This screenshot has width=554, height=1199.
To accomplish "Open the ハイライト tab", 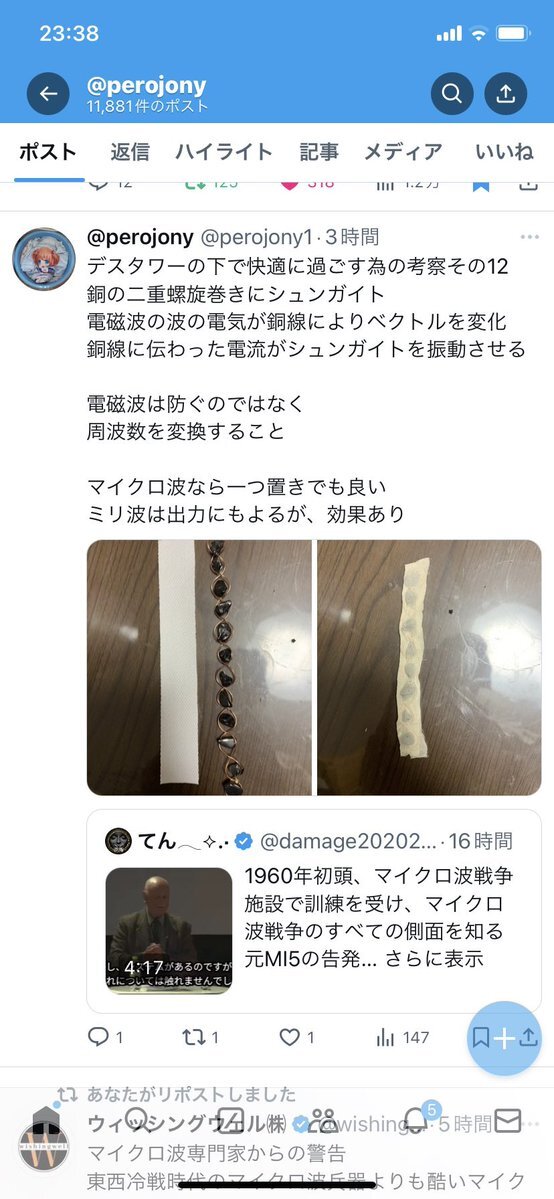I will click(223, 151).
